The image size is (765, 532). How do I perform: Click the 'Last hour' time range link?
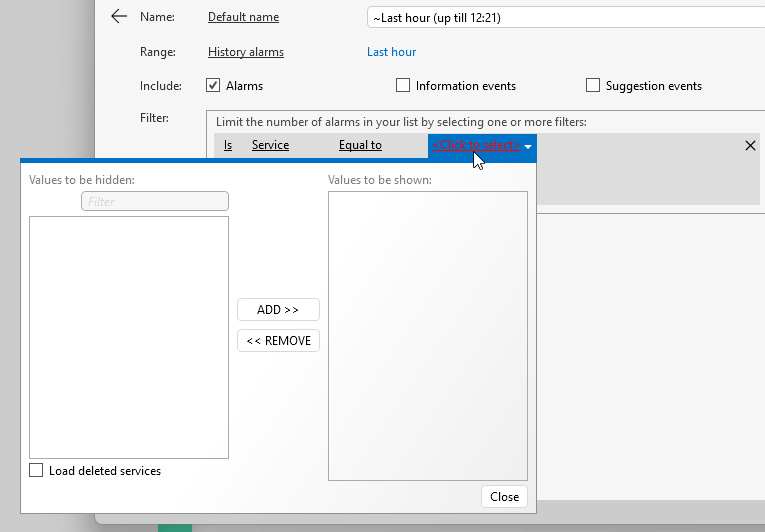point(391,52)
